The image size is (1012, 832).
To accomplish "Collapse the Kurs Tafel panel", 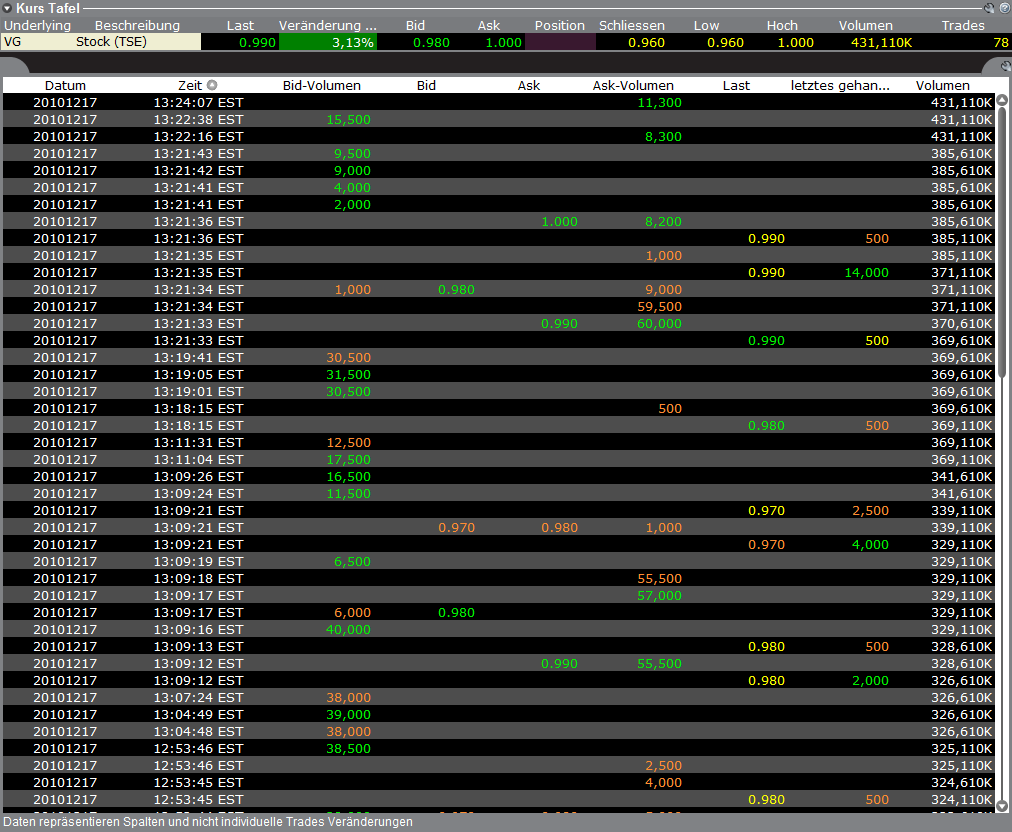I will [6, 8].
